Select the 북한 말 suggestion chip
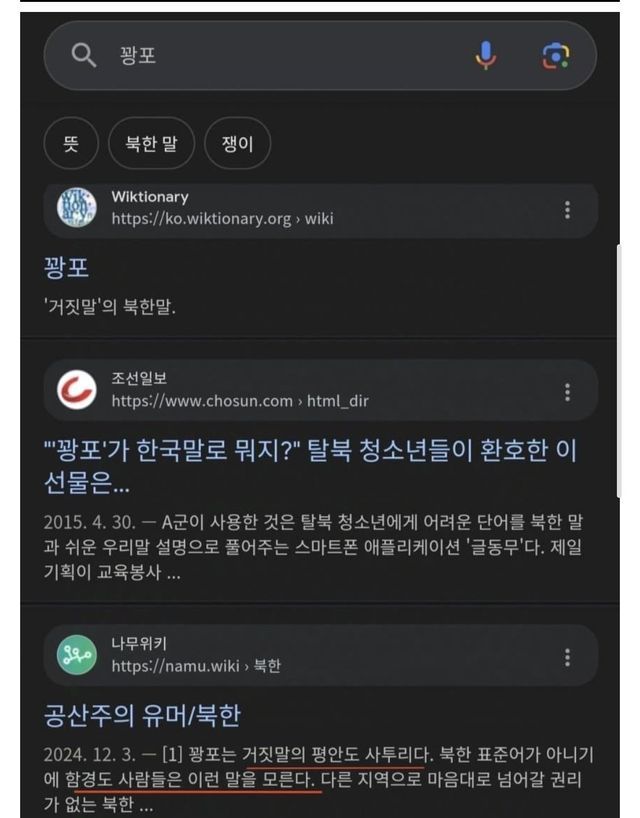 (151, 143)
